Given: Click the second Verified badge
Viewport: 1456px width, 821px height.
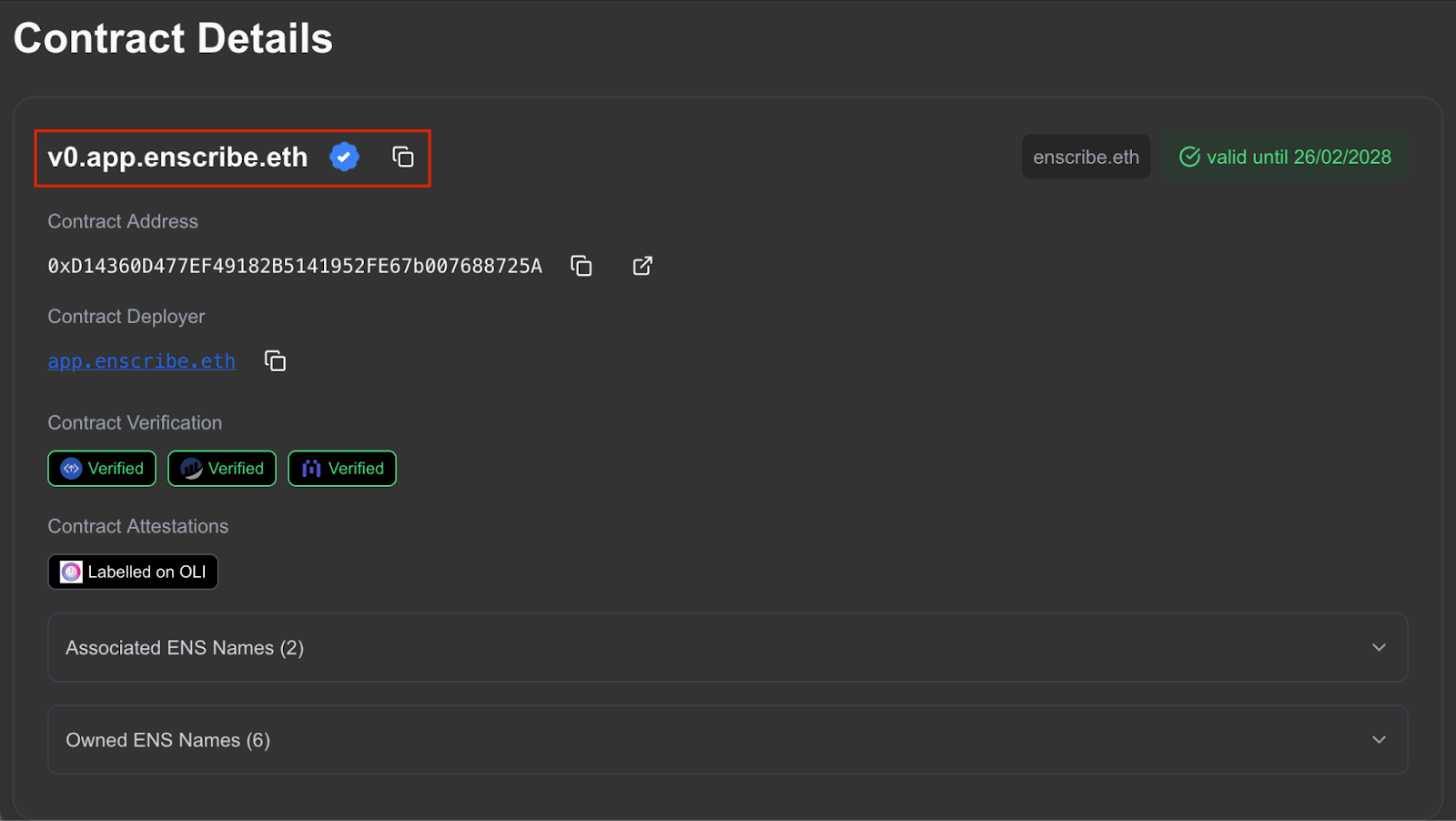Looking at the screenshot, I should point(222,469).
